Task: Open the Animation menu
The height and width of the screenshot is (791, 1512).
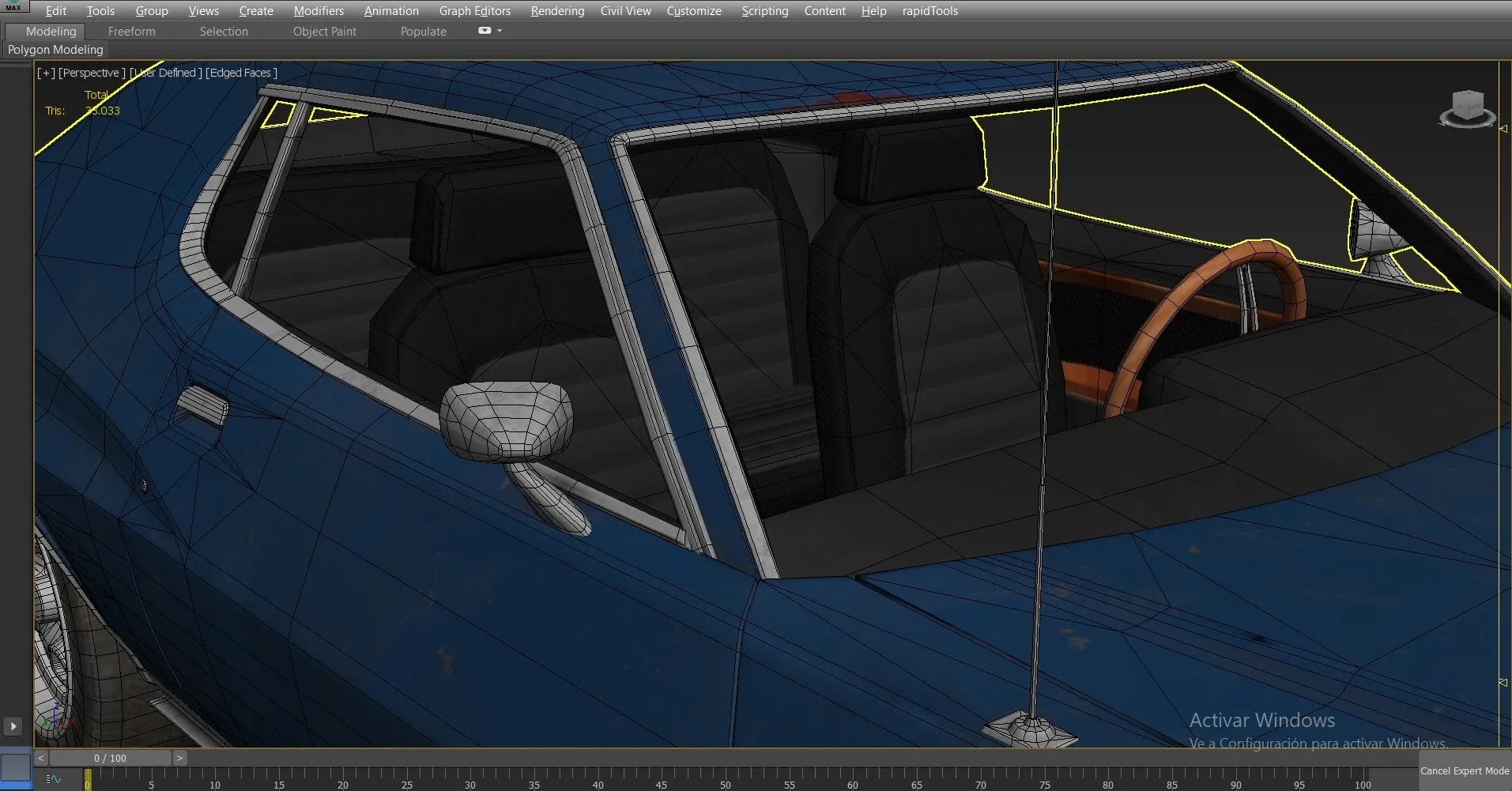Action: 391,11
